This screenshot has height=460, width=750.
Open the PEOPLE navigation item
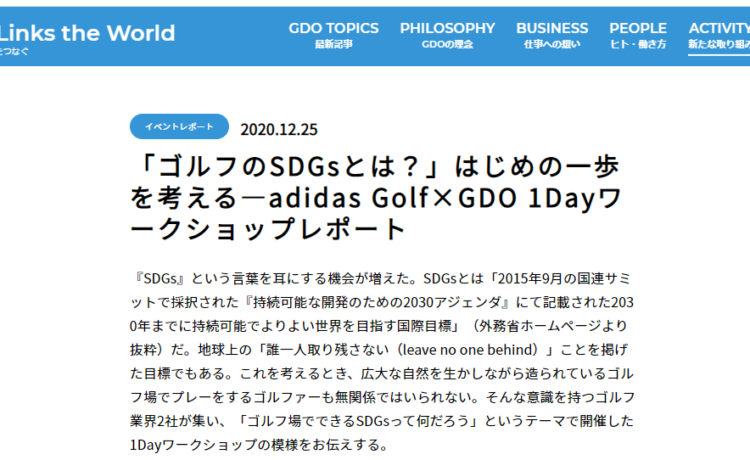(637, 28)
